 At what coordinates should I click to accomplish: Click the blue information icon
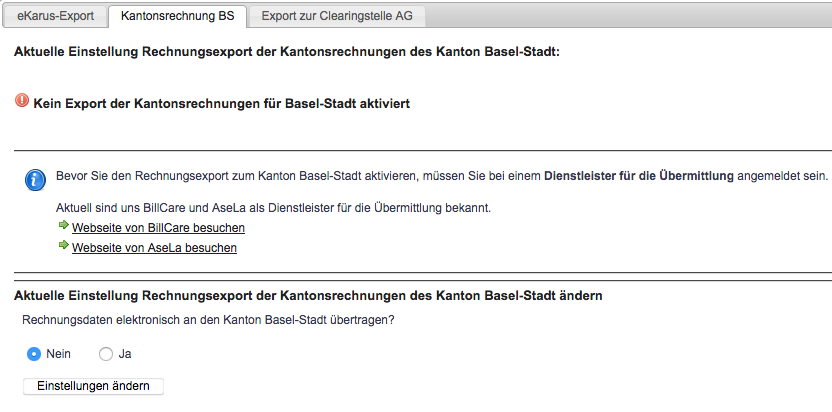(35, 180)
